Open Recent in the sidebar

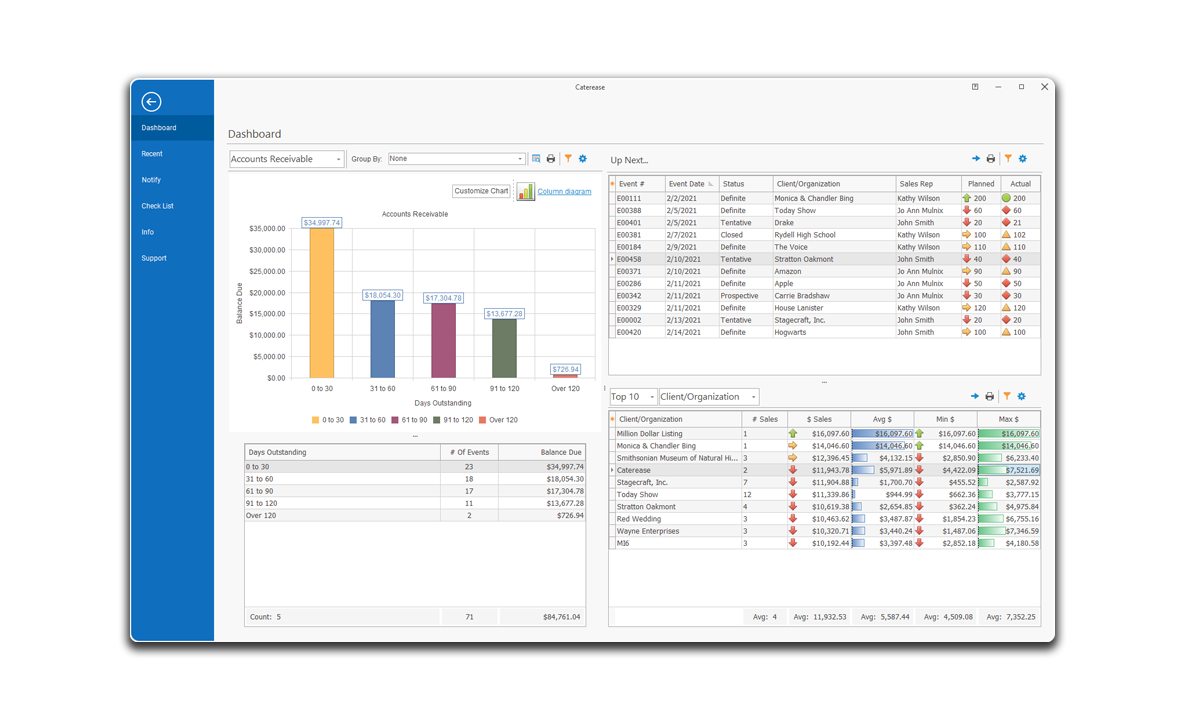(152, 154)
